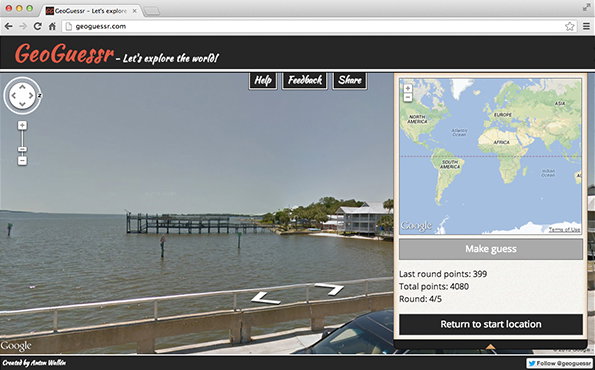Screen dimensions: 595x370
Task: Click the Created by Anton Wallén credit
Action: tap(34, 363)
